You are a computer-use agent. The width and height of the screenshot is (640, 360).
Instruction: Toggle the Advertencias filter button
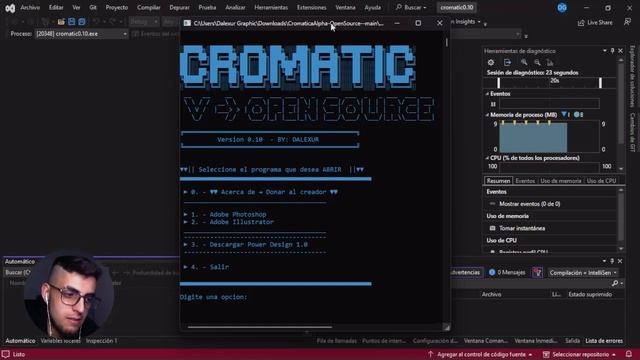466,272
